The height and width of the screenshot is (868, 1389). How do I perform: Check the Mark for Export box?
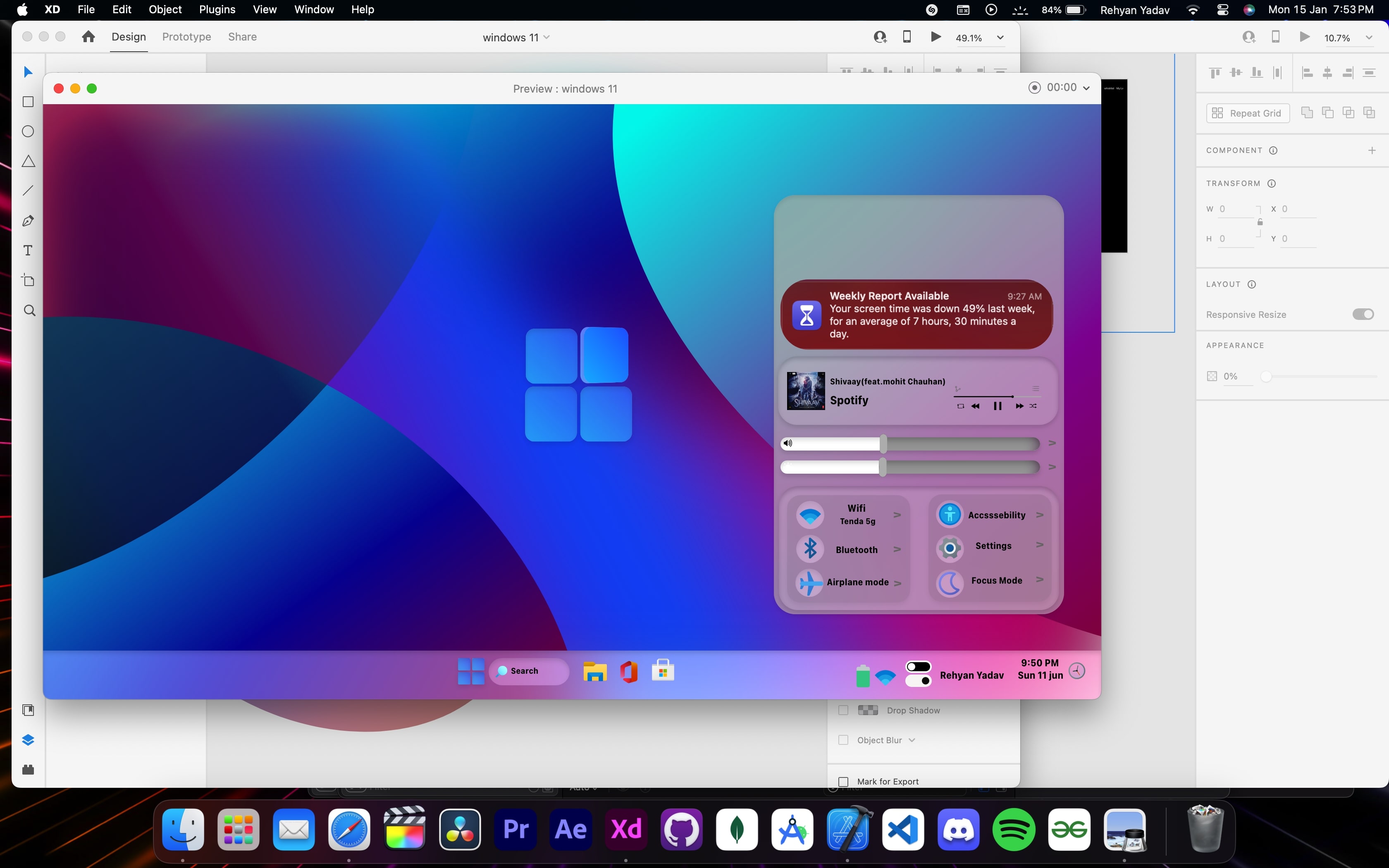tap(843, 781)
